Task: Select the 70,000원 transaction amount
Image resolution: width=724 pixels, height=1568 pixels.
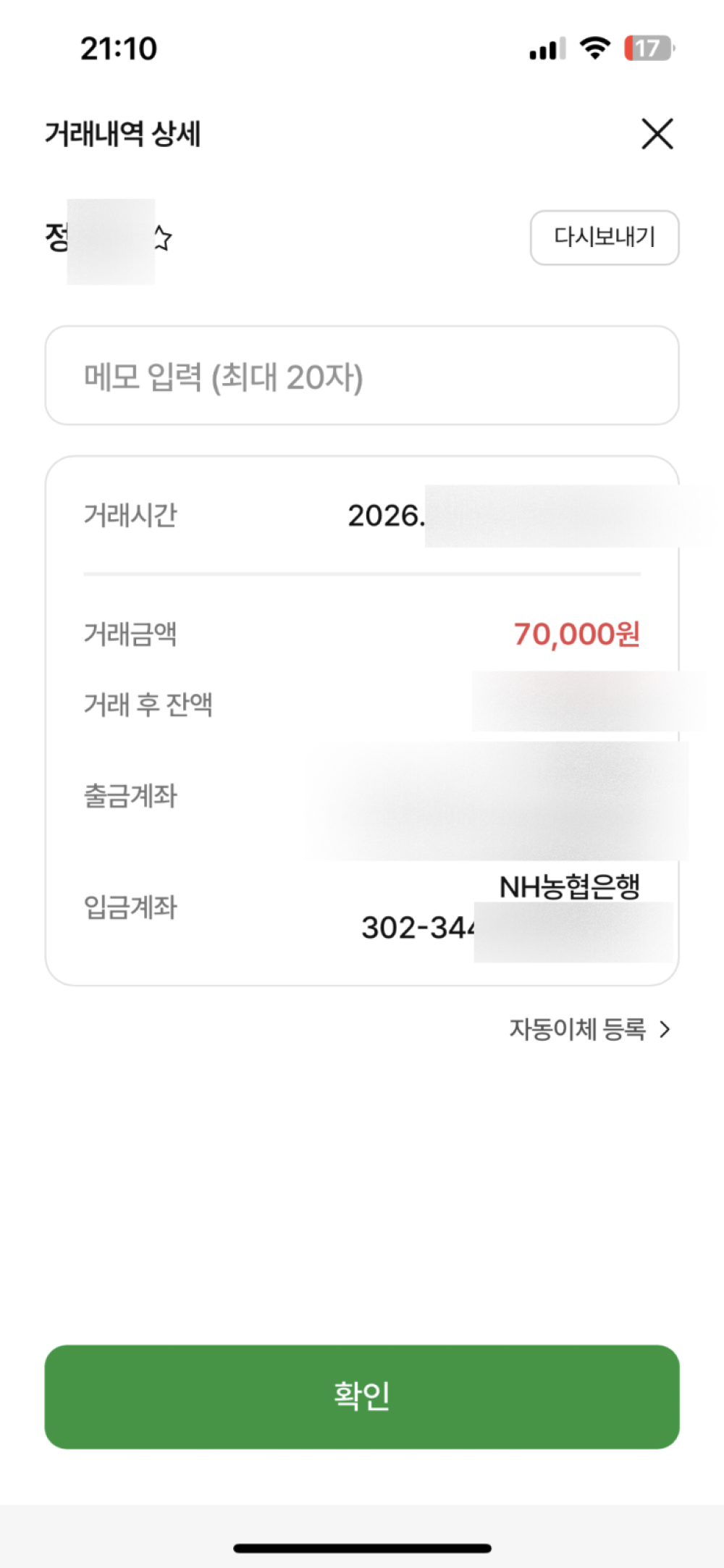Action: (576, 634)
